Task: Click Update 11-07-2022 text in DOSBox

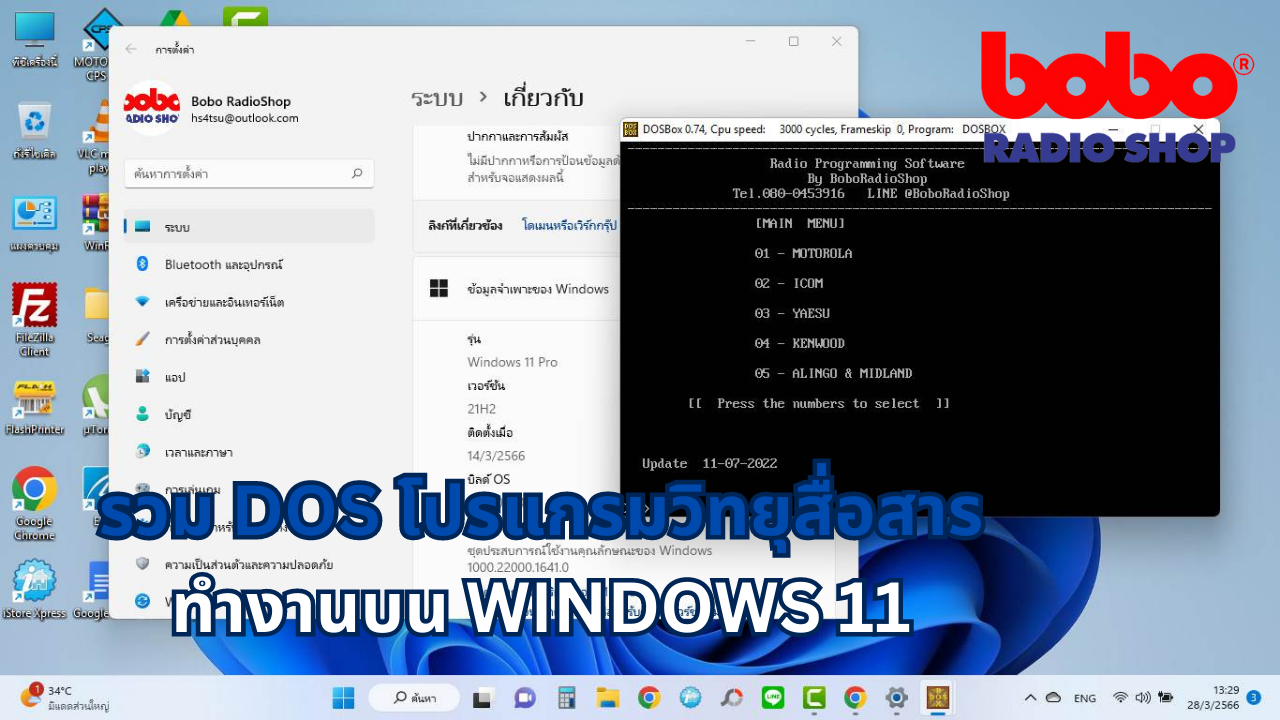Action: [x=709, y=464]
